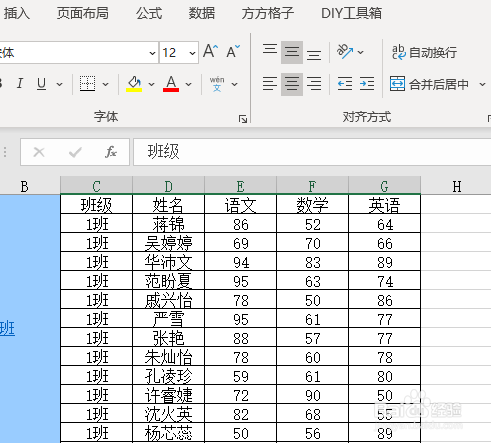Click the Decrease Font Size icon
491x443 pixels.
[233, 52]
